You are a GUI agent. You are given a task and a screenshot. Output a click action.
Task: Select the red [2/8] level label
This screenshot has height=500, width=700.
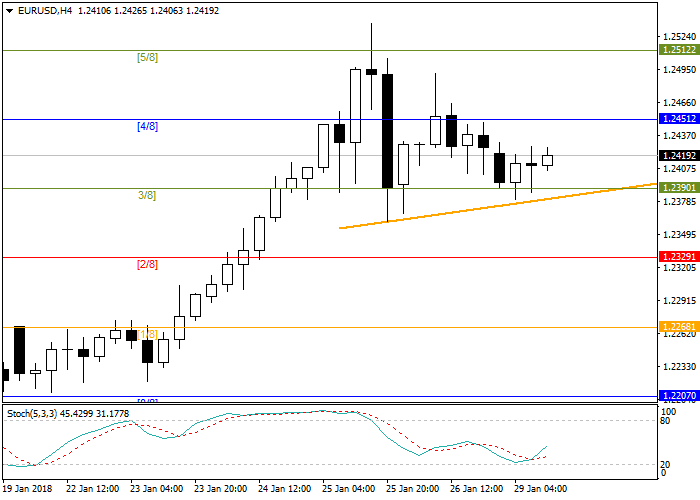click(147, 264)
